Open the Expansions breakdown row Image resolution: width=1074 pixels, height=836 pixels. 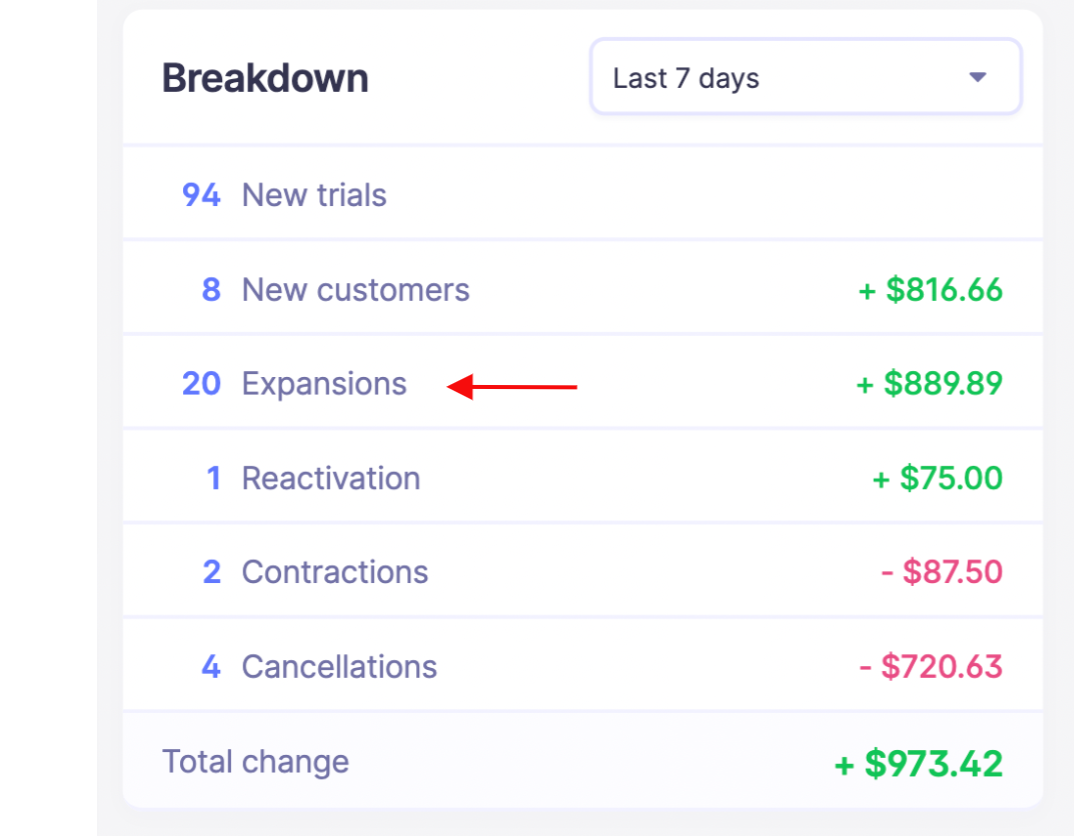click(x=324, y=384)
